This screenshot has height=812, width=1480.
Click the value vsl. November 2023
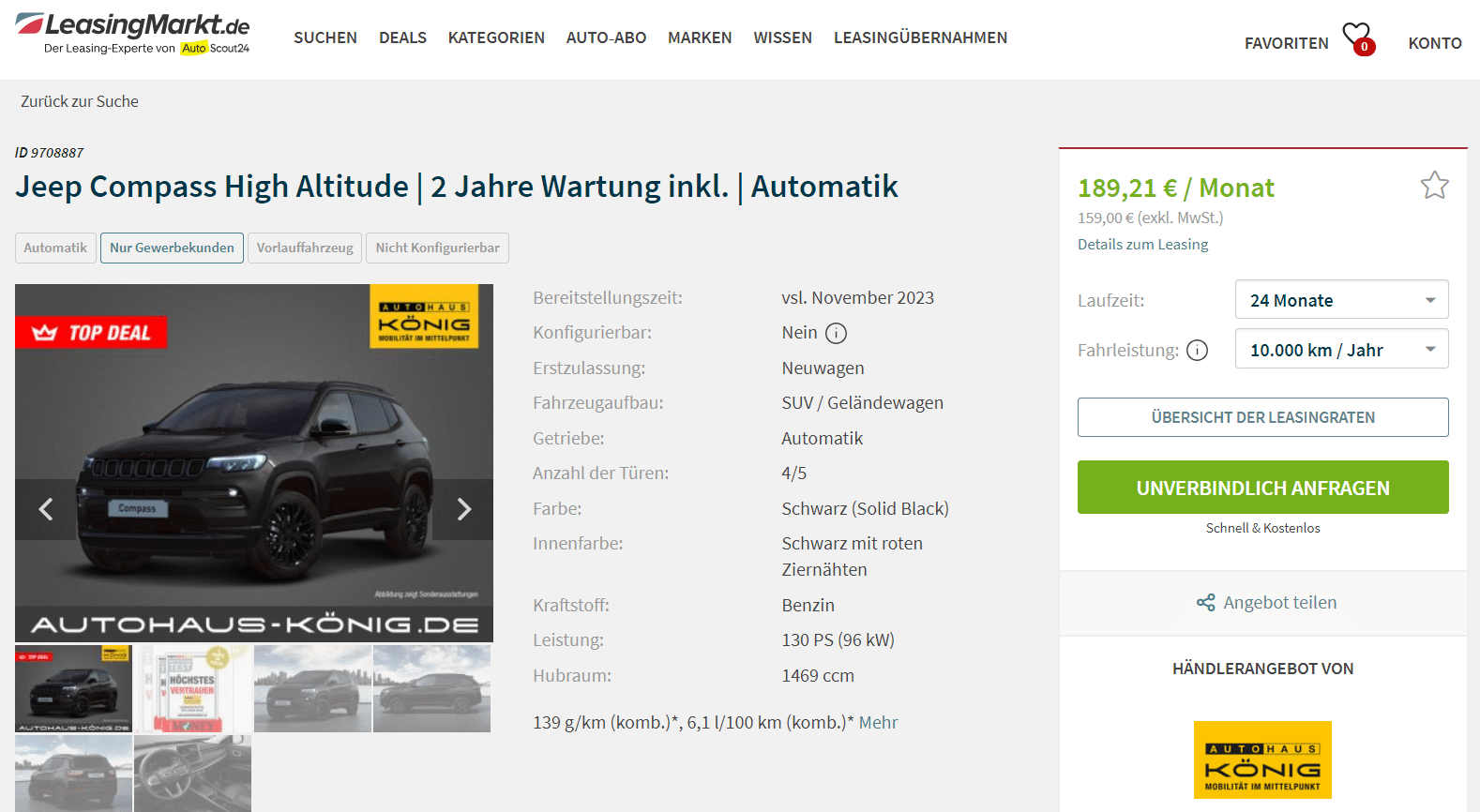857,298
